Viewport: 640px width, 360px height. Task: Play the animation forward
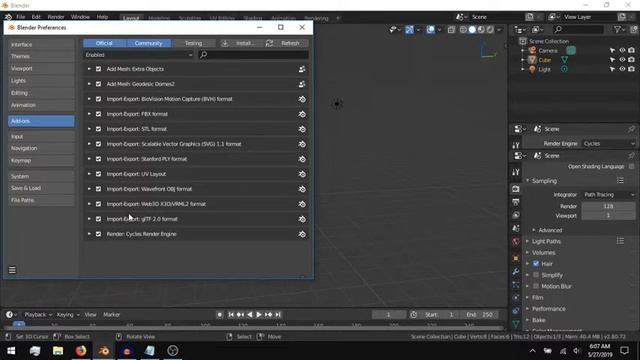click(x=259, y=315)
